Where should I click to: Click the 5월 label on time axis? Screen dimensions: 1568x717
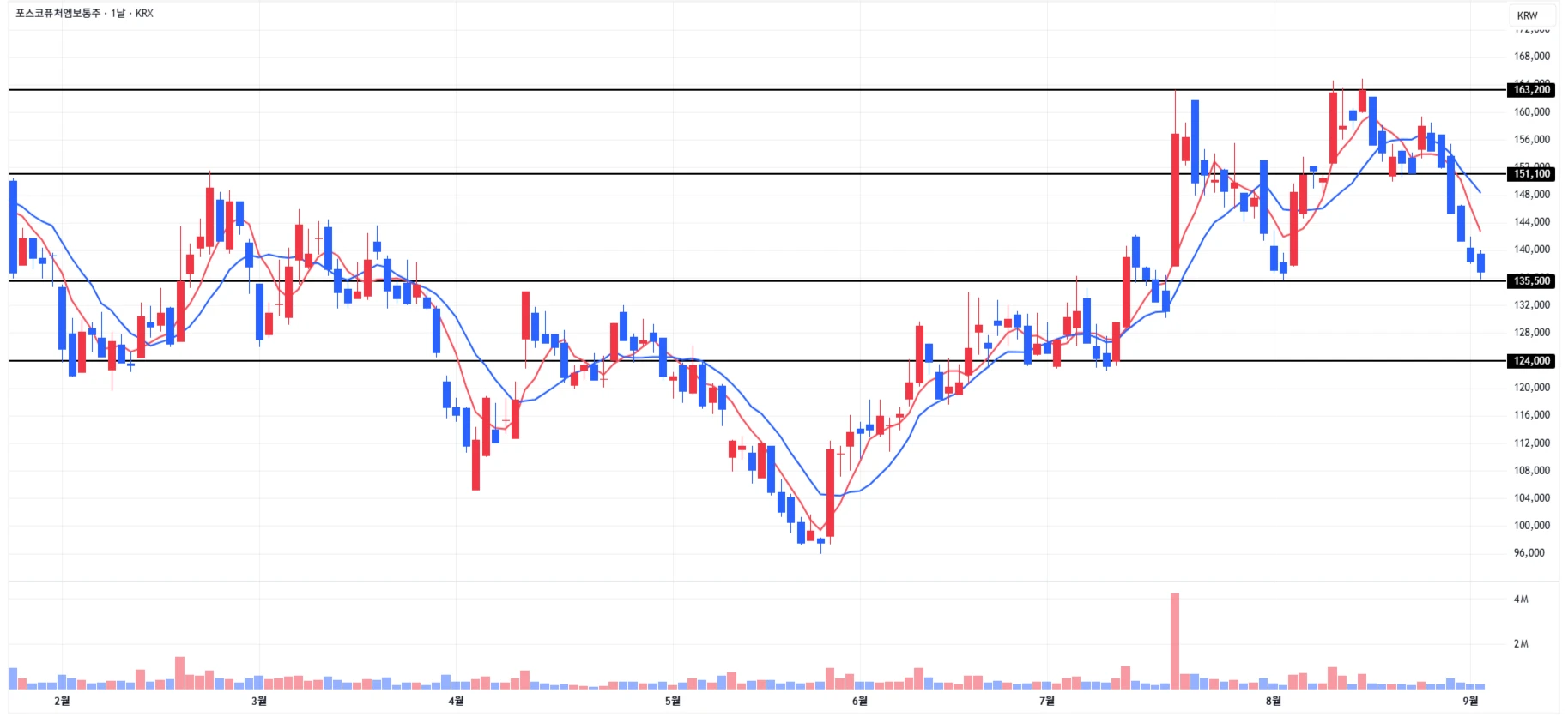[x=672, y=701]
